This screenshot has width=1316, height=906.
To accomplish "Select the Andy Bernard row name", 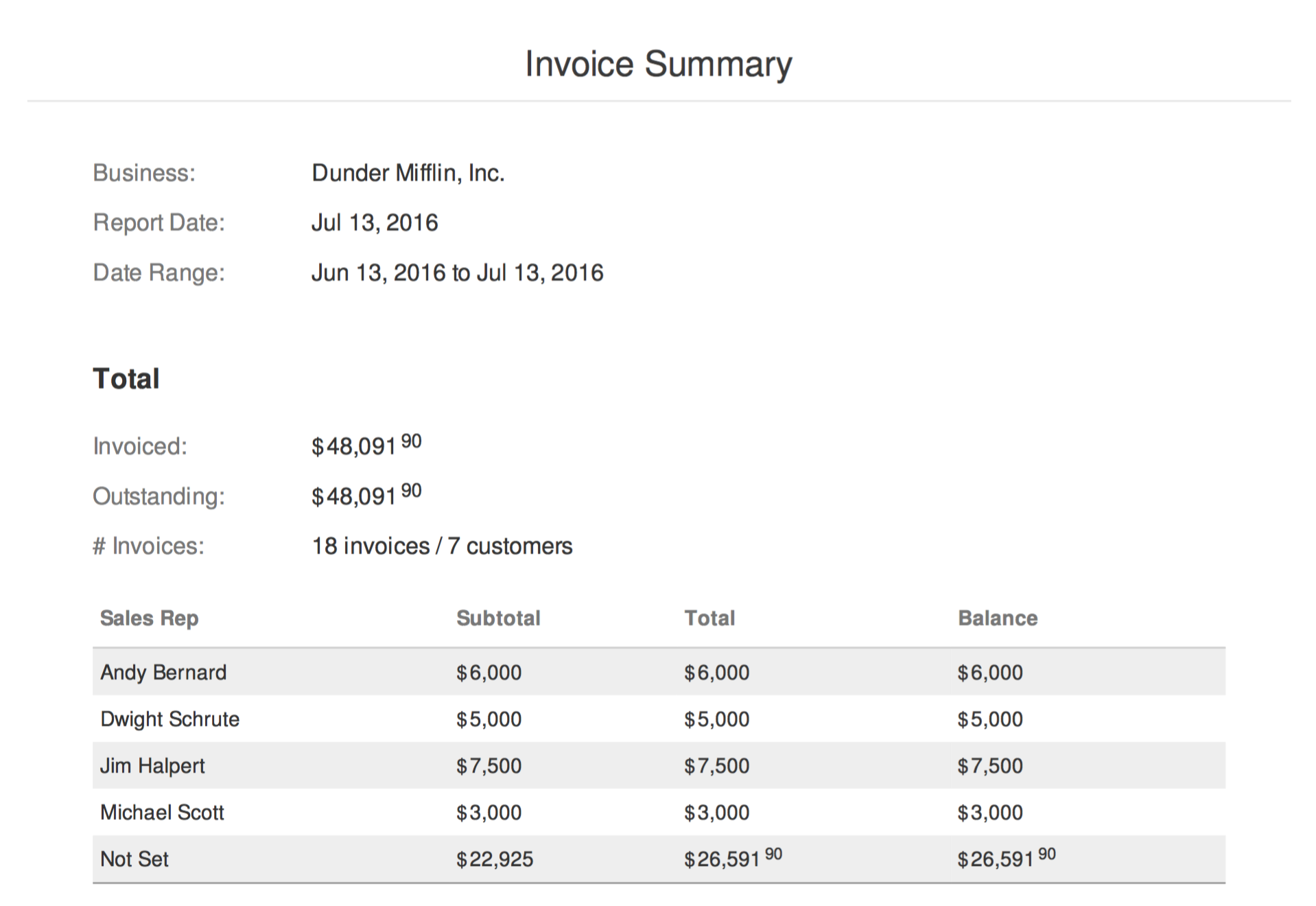I will point(163,673).
